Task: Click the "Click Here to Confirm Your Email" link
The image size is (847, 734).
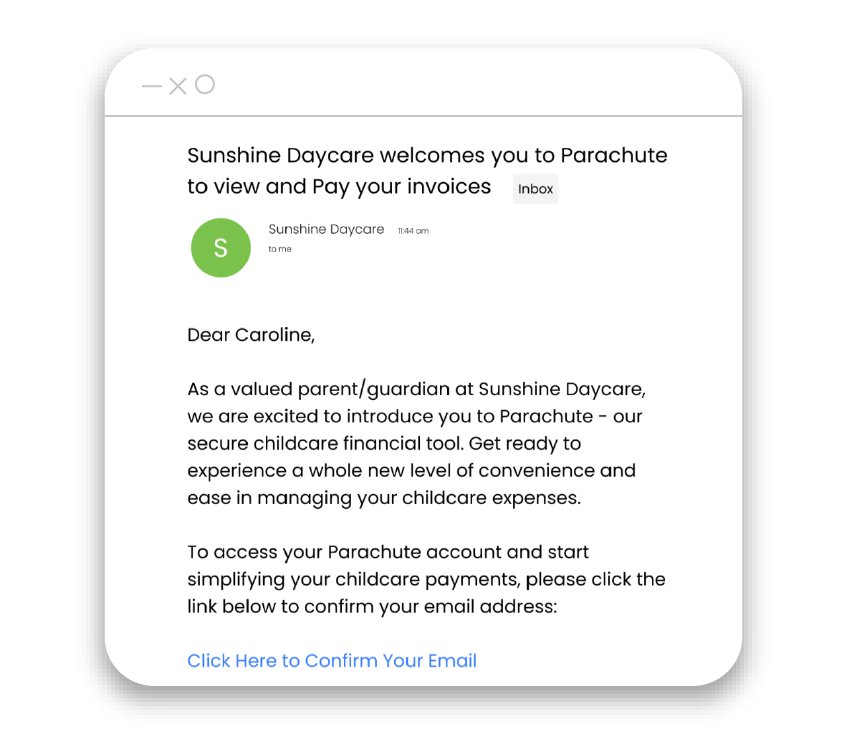Action: (x=332, y=661)
